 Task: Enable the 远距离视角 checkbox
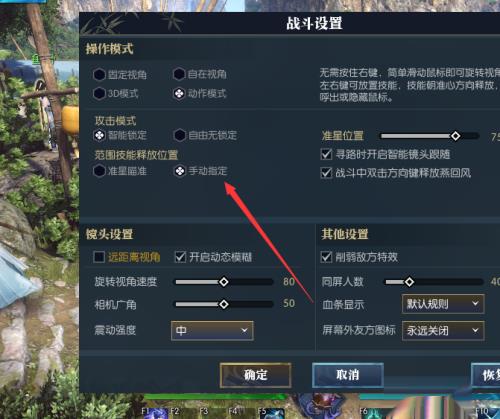pyautogui.click(x=99, y=257)
